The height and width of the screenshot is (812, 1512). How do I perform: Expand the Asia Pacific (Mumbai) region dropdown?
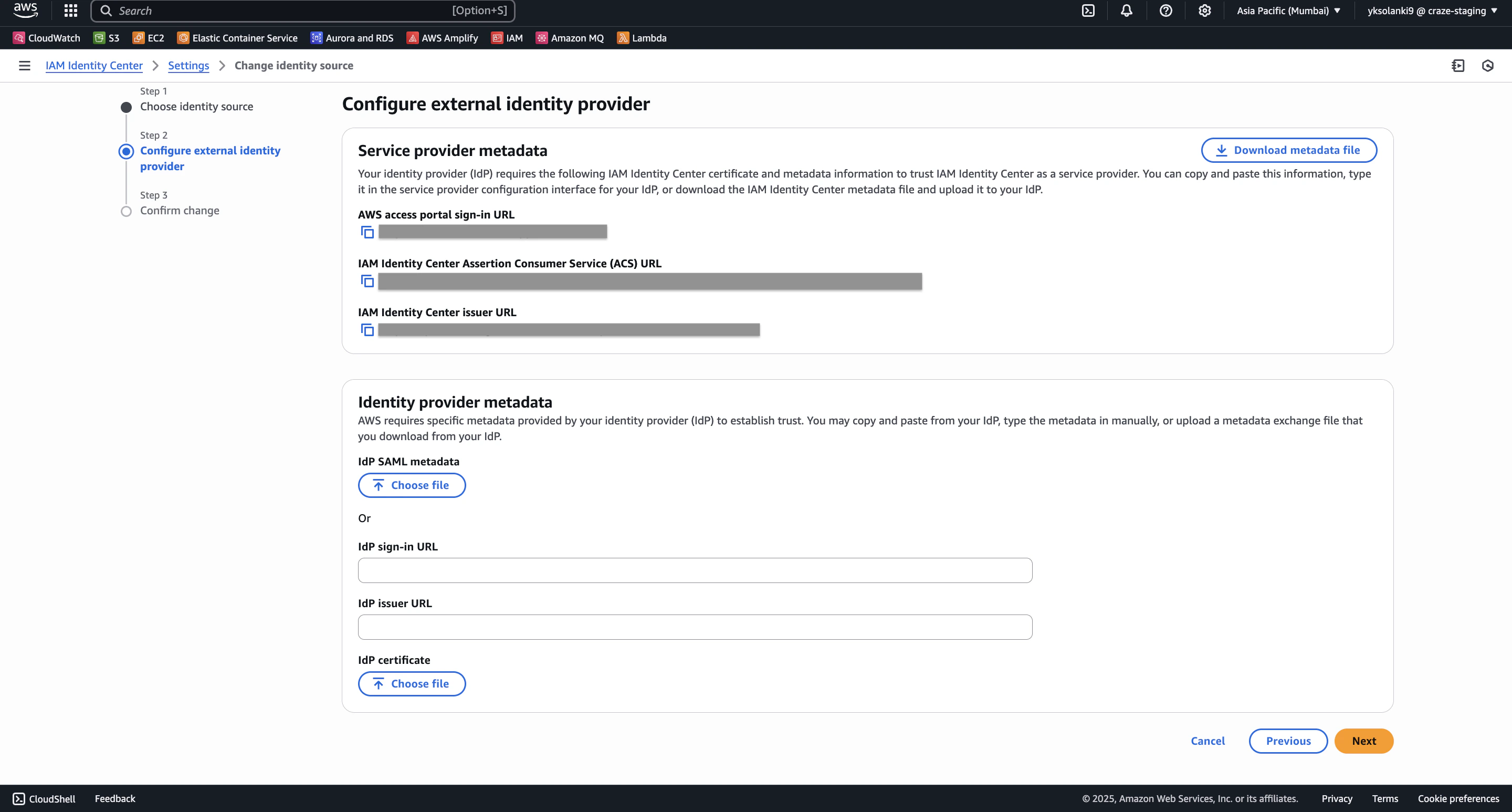[x=1288, y=11]
